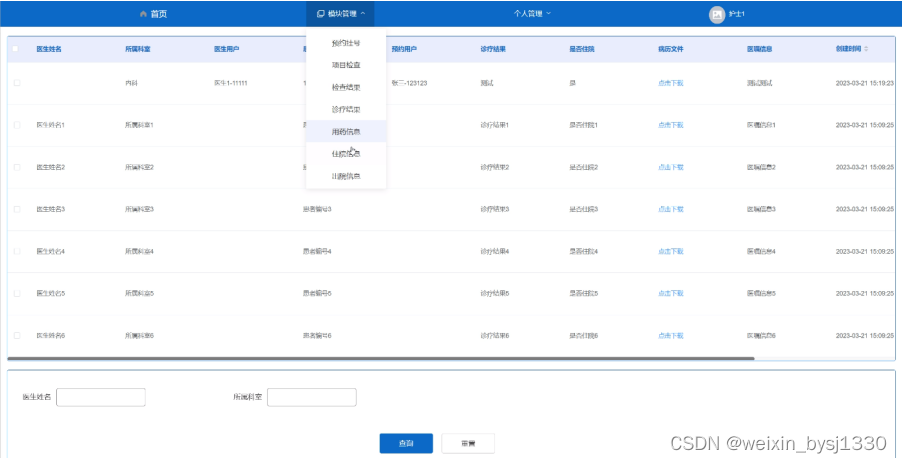Click the 医生姓名1 cell

51,125
